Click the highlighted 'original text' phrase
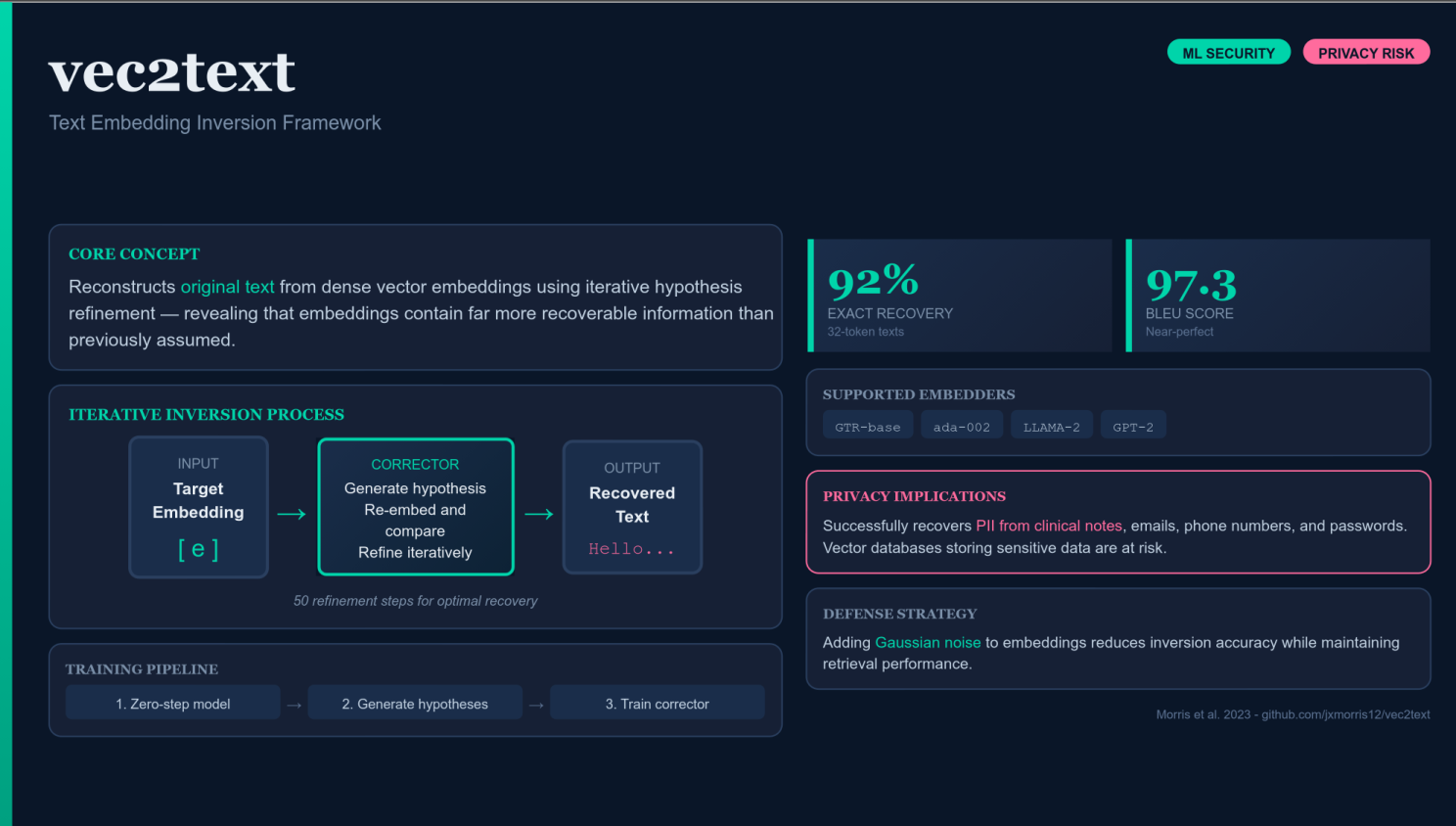Viewport: 1456px width, 826px height. pos(227,287)
